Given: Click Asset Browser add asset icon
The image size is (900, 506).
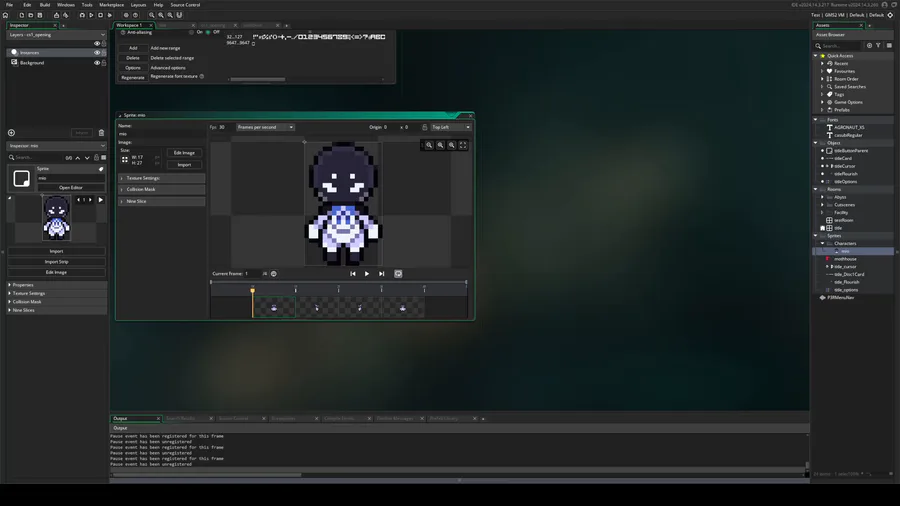Looking at the screenshot, I should pos(869,45).
